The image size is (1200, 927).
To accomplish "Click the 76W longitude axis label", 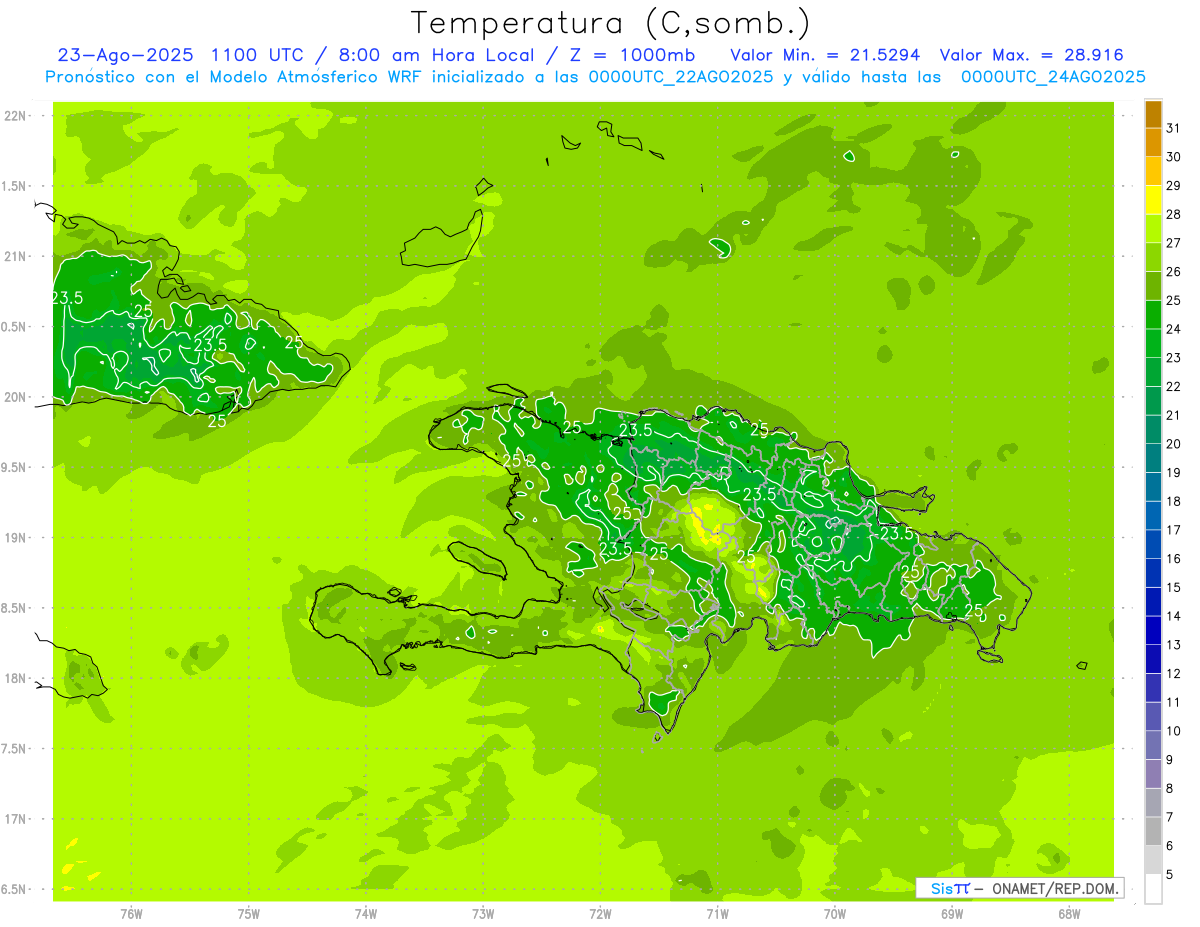I will pos(131,913).
